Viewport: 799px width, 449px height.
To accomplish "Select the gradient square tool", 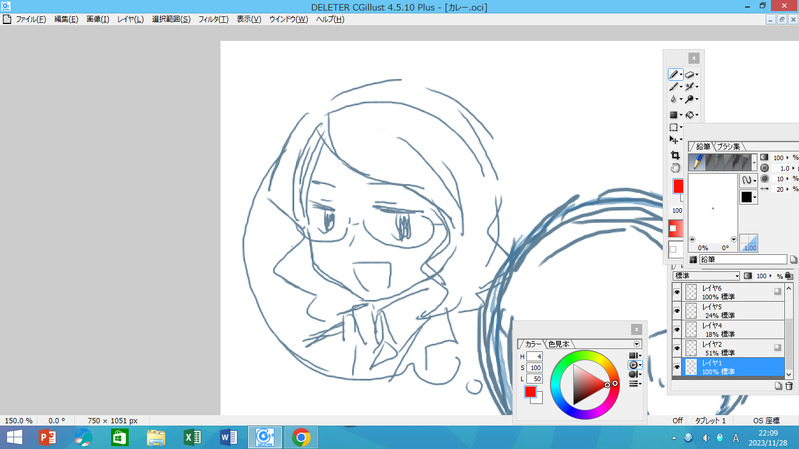I will [674, 115].
